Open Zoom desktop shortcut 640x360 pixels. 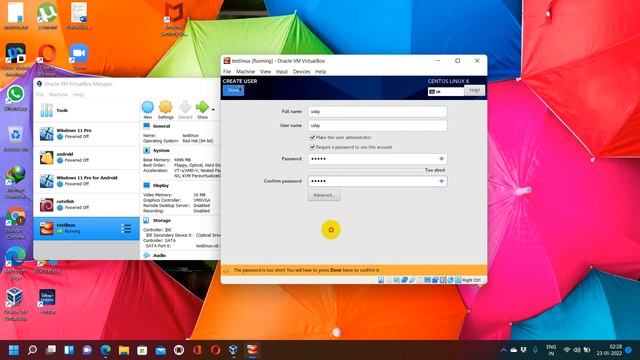coord(79,57)
